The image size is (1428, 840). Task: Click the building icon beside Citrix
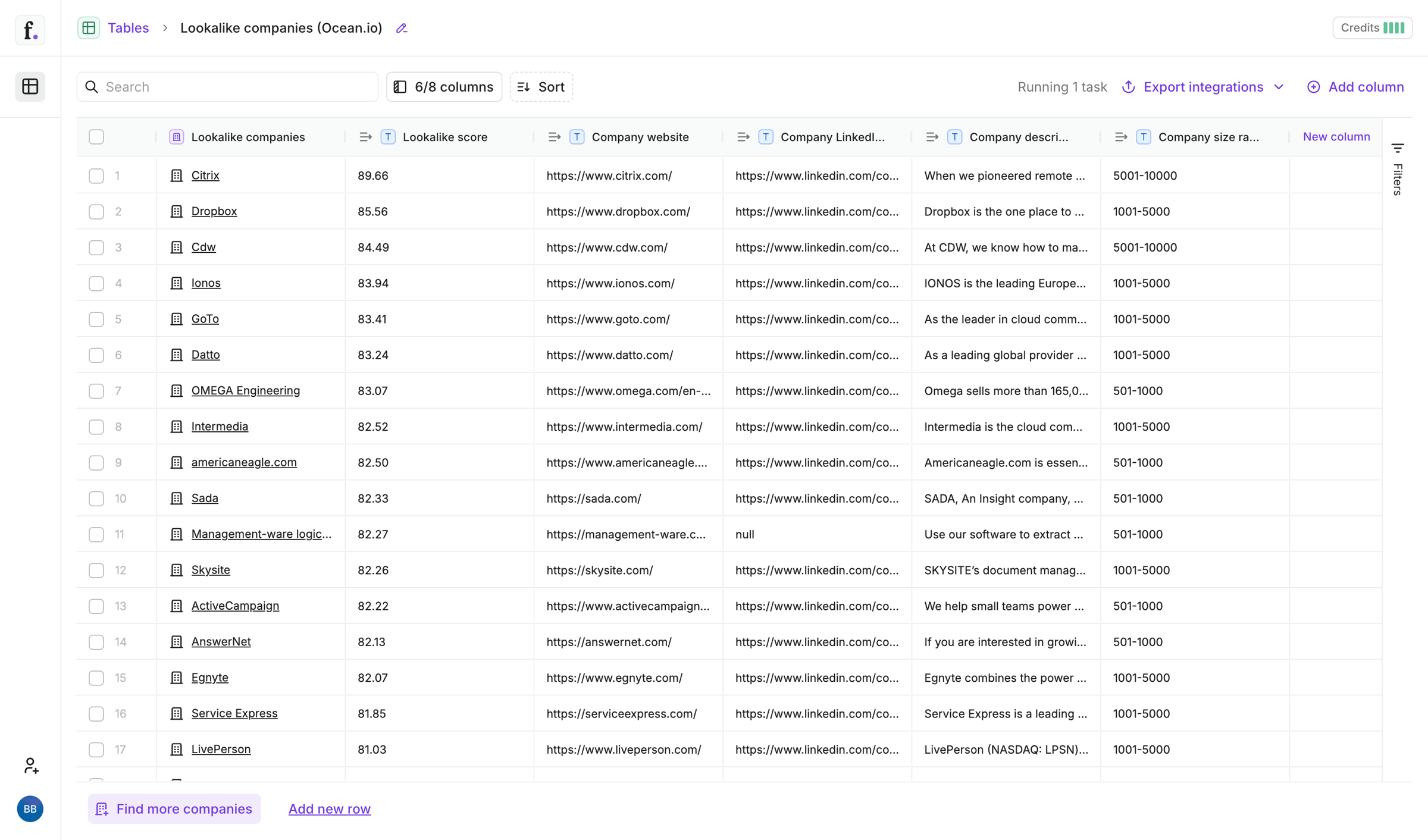177,175
